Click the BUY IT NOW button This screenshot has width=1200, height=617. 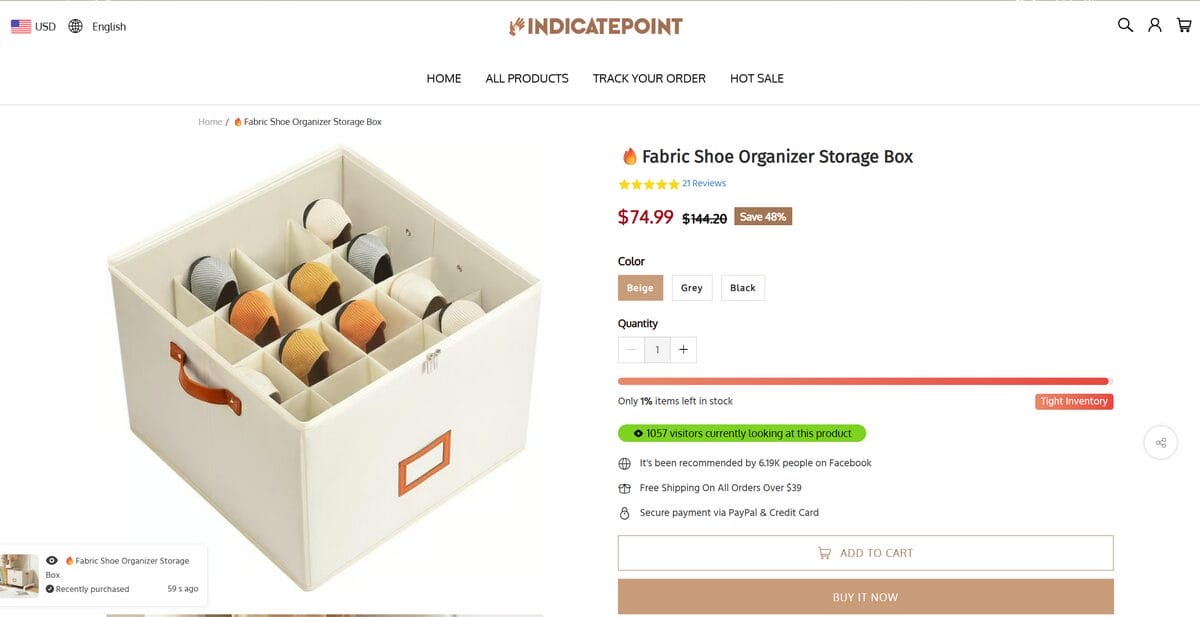point(865,596)
